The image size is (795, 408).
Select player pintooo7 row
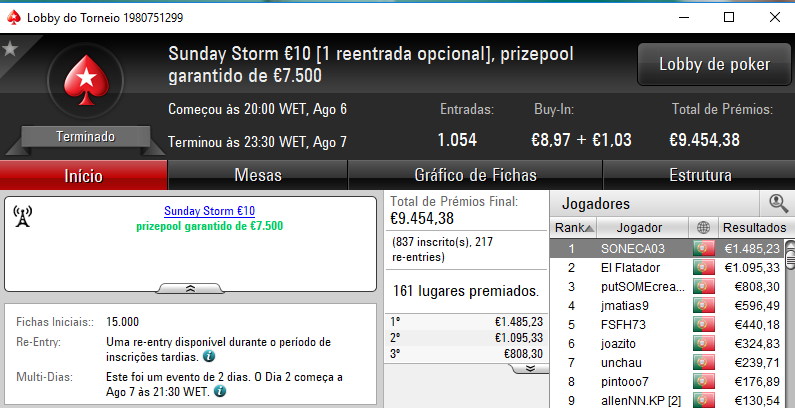pos(668,382)
